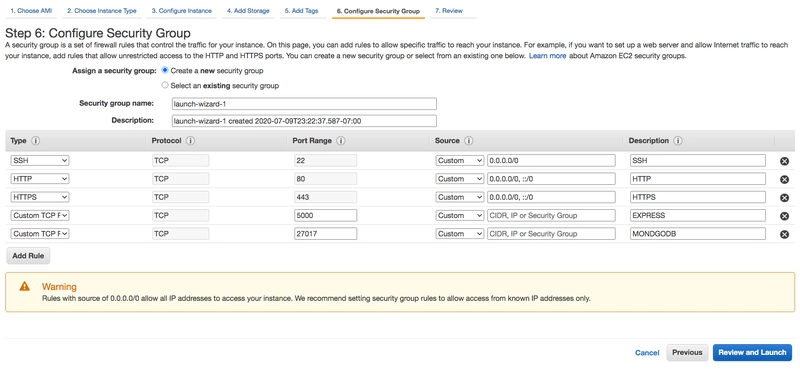Screen dimensions: 800x372
Task: Click the HTTP description field
Action: pyautogui.click(x=697, y=179)
